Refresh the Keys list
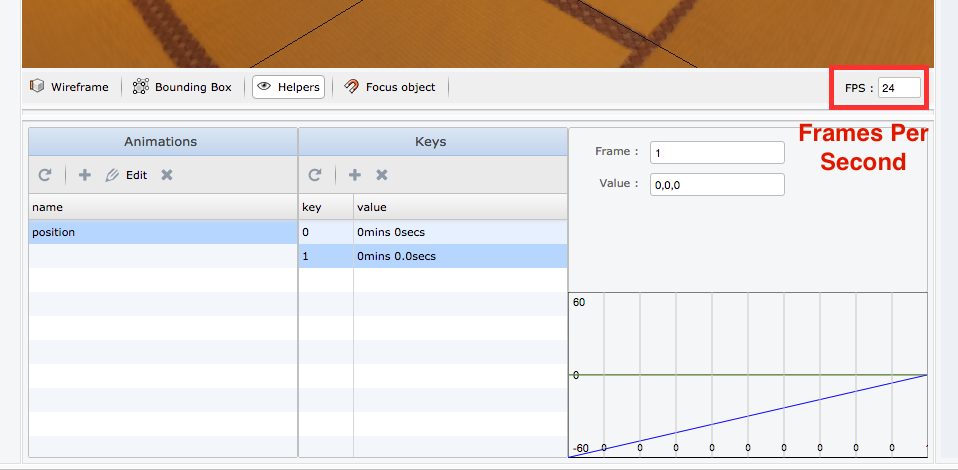 pos(315,175)
